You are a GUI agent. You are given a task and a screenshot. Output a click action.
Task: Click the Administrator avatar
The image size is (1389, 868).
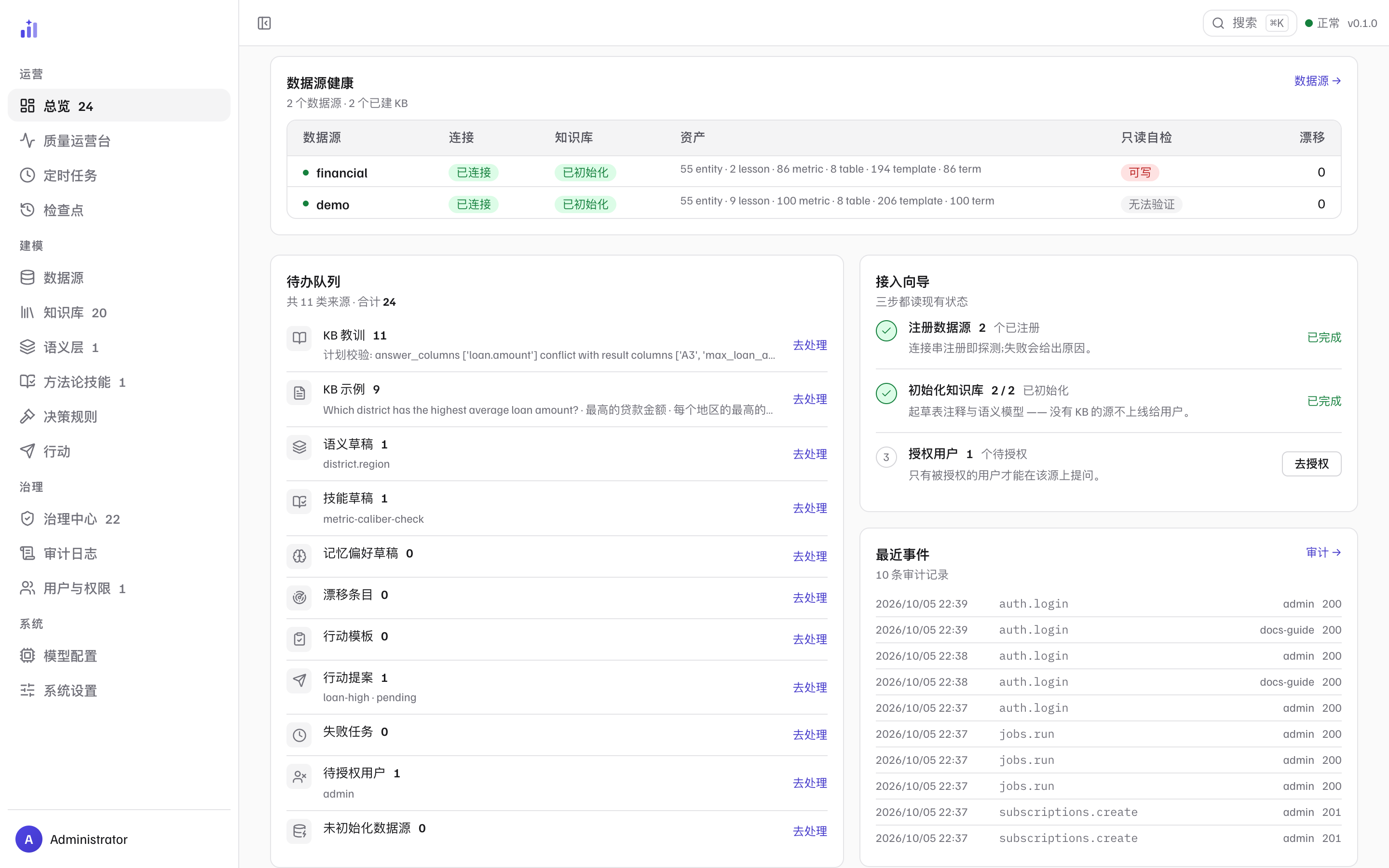pos(29,839)
